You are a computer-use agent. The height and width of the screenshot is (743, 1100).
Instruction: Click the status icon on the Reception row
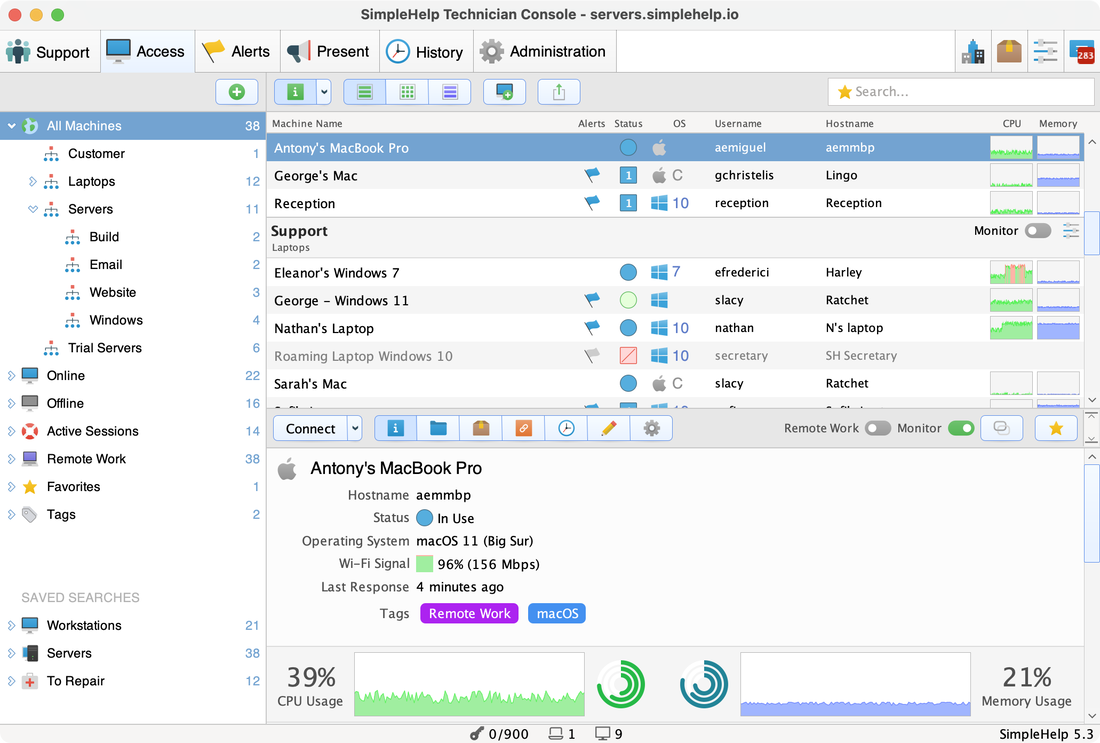point(629,203)
